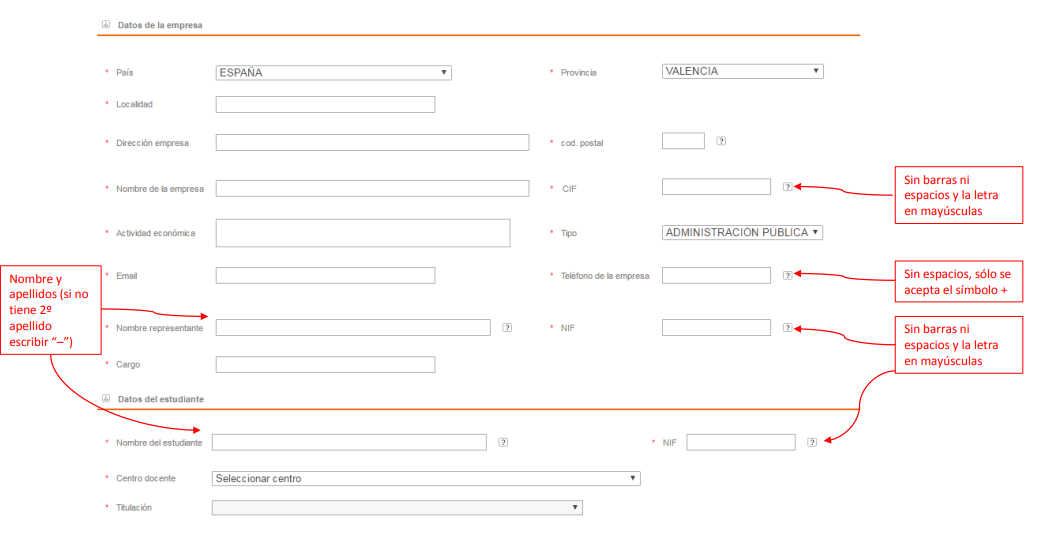Click help icon next to representative NIF field

pos(787,327)
